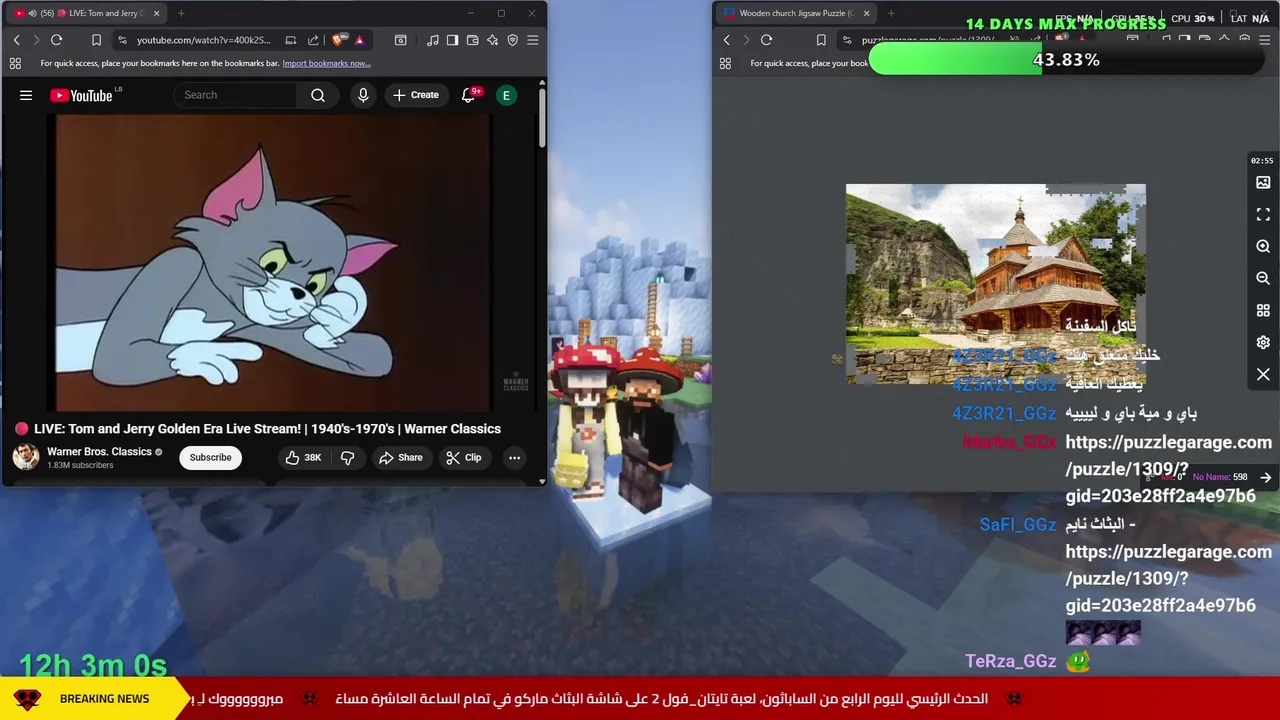Image resolution: width=1280 pixels, height=720 pixels.
Task: Reload the YouTube page
Action: 56,40
